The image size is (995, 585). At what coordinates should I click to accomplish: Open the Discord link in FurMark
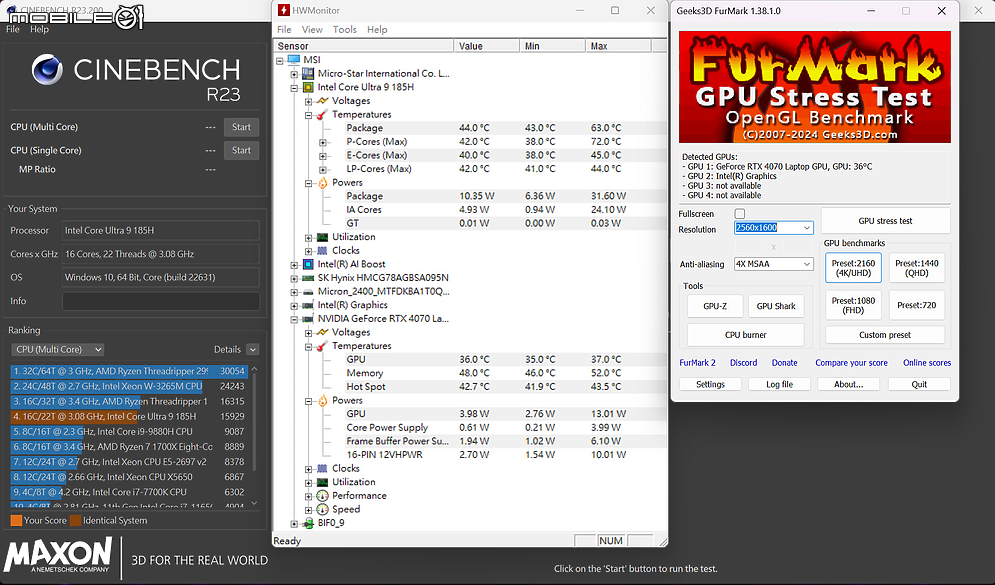tap(744, 363)
